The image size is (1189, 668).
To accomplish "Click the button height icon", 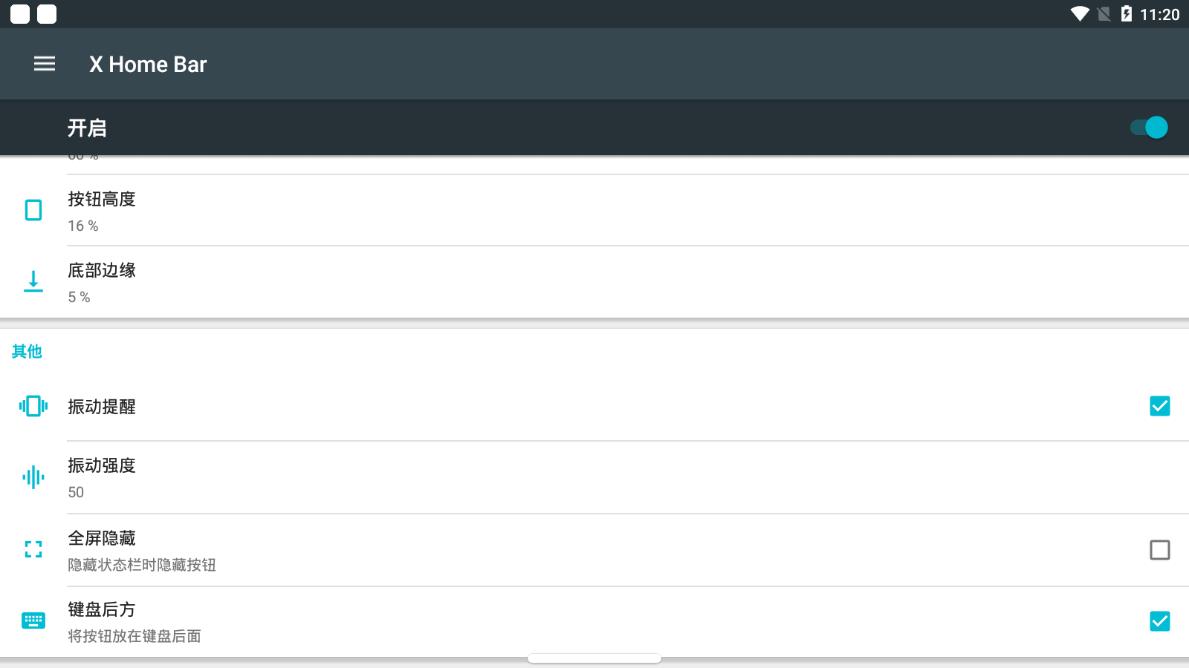I will 34,210.
